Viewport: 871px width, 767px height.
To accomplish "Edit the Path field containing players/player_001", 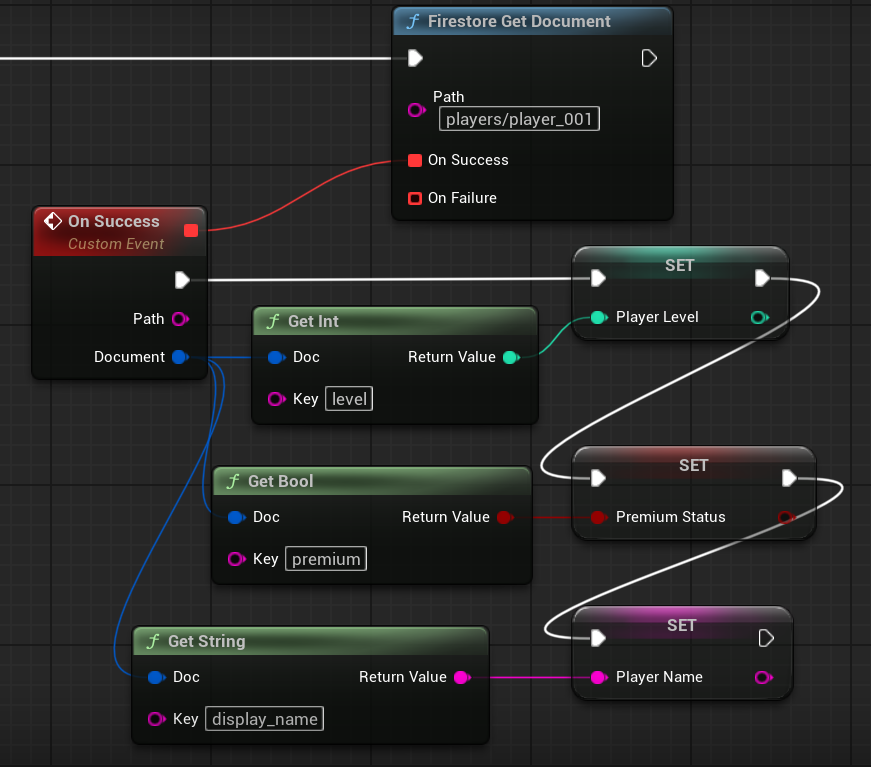I will click(x=519, y=120).
